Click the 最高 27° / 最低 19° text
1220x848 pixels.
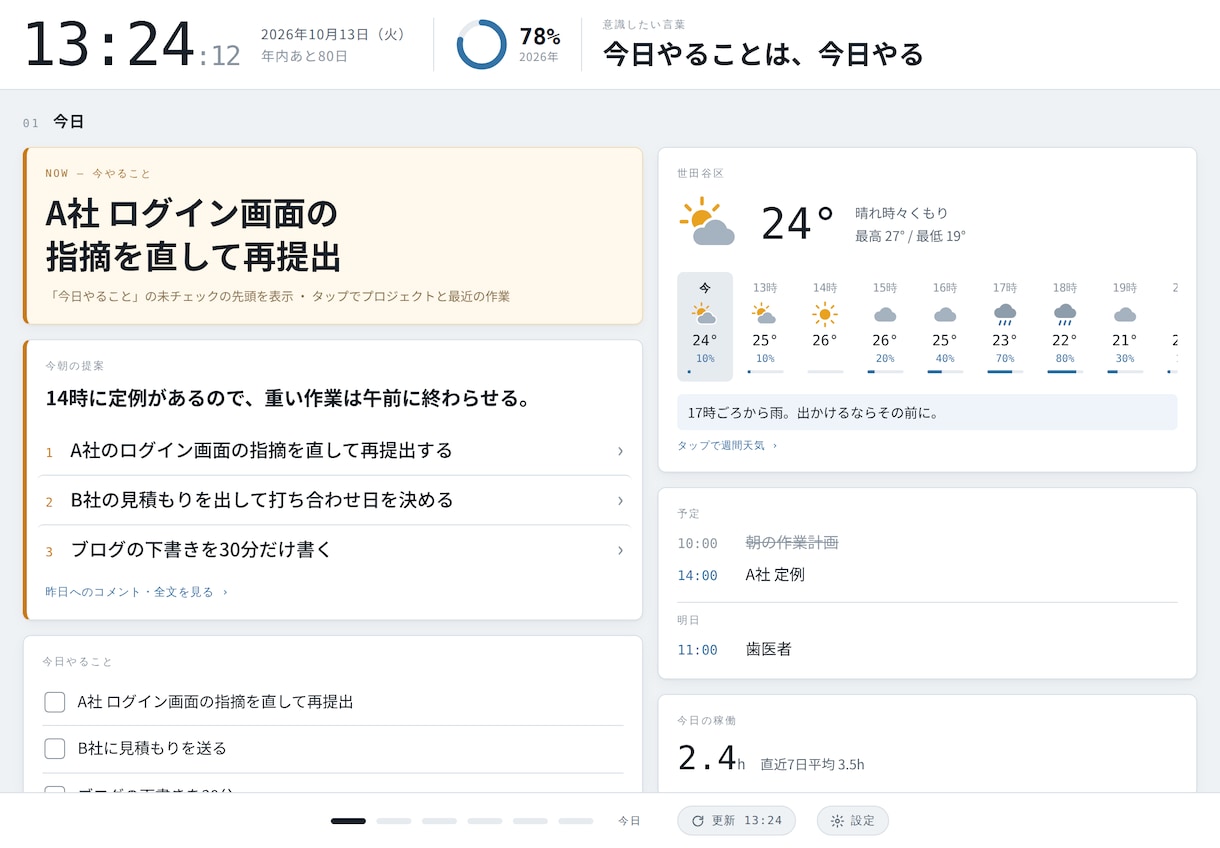point(910,237)
